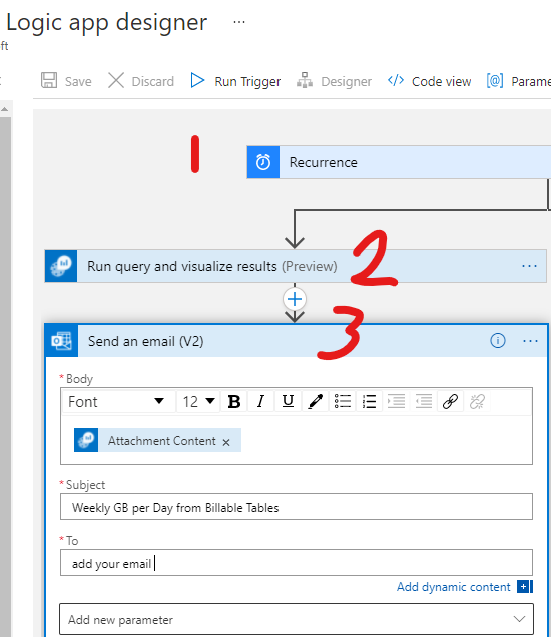Viewport: 551px width, 637px height.
Task: Select the Recurrence trigger step
Action: (x=399, y=162)
